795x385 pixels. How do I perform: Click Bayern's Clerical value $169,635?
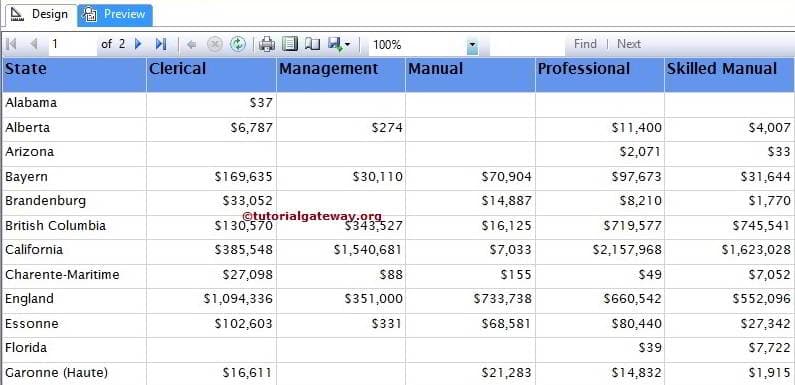point(243,177)
